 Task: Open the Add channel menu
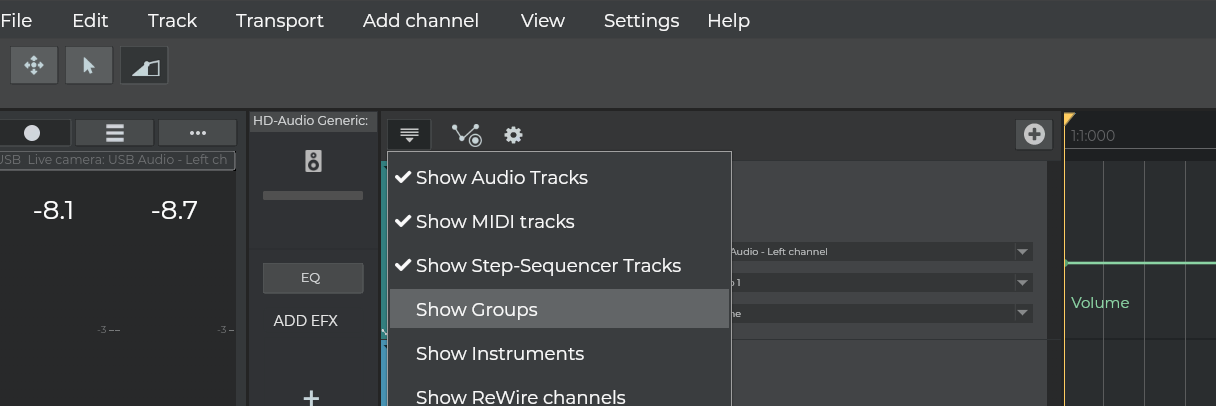point(421,21)
